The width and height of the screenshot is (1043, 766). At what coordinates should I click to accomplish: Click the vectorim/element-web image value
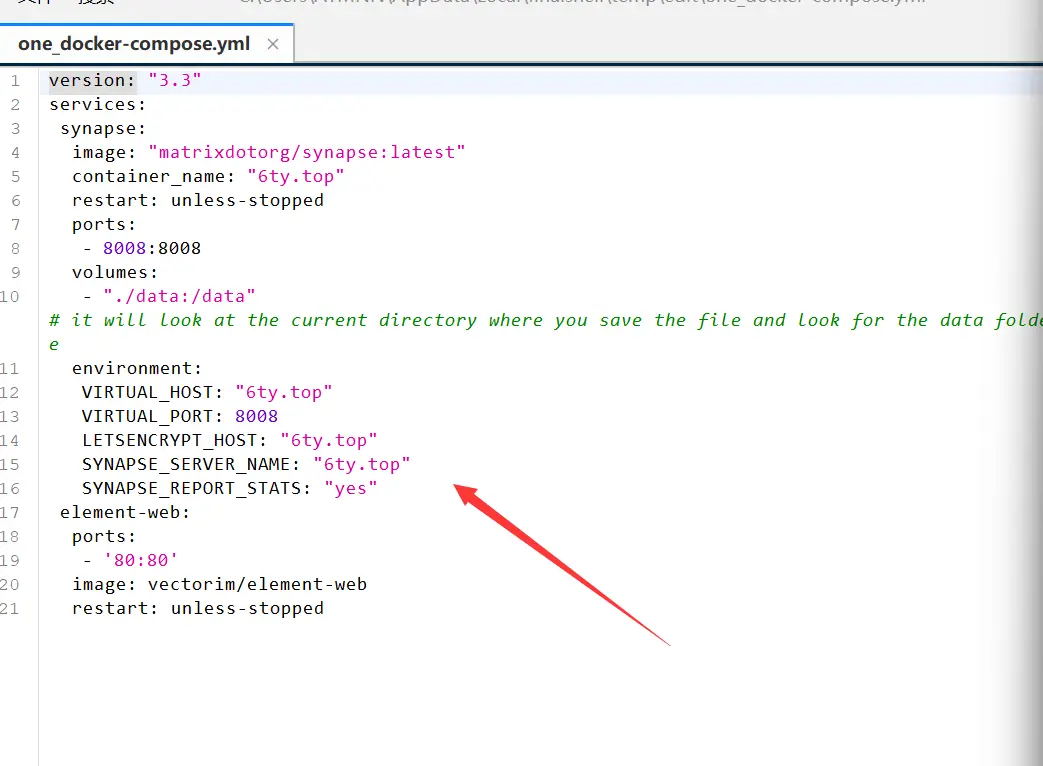(257, 584)
